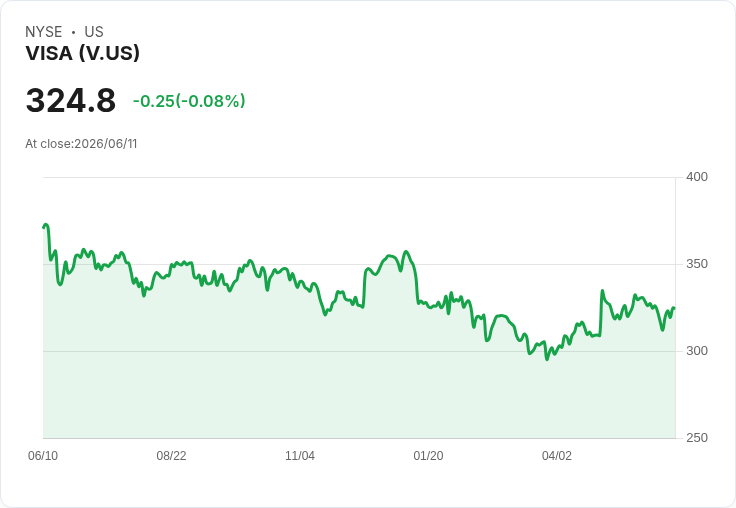Click the chart's lowest point near 04/02
This screenshot has width=736, height=508.
pyautogui.click(x=546, y=359)
